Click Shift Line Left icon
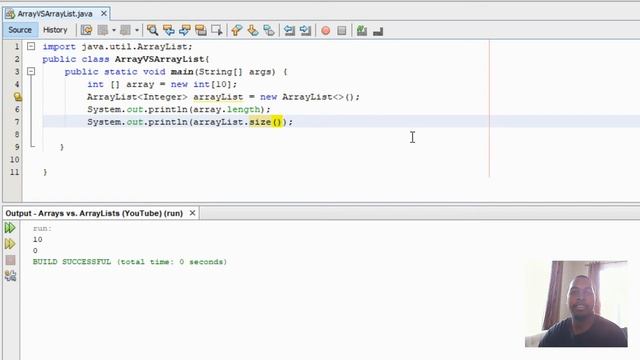 [x=289, y=30]
